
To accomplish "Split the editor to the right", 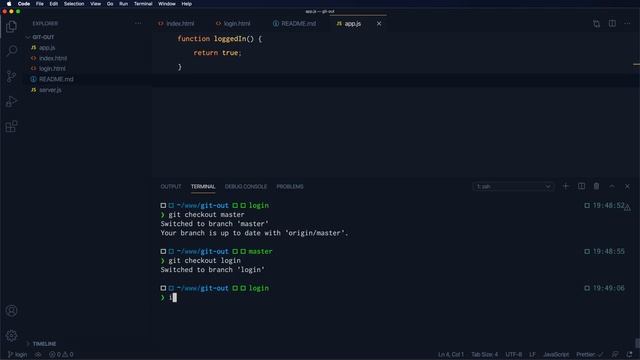I will [x=612, y=24].
